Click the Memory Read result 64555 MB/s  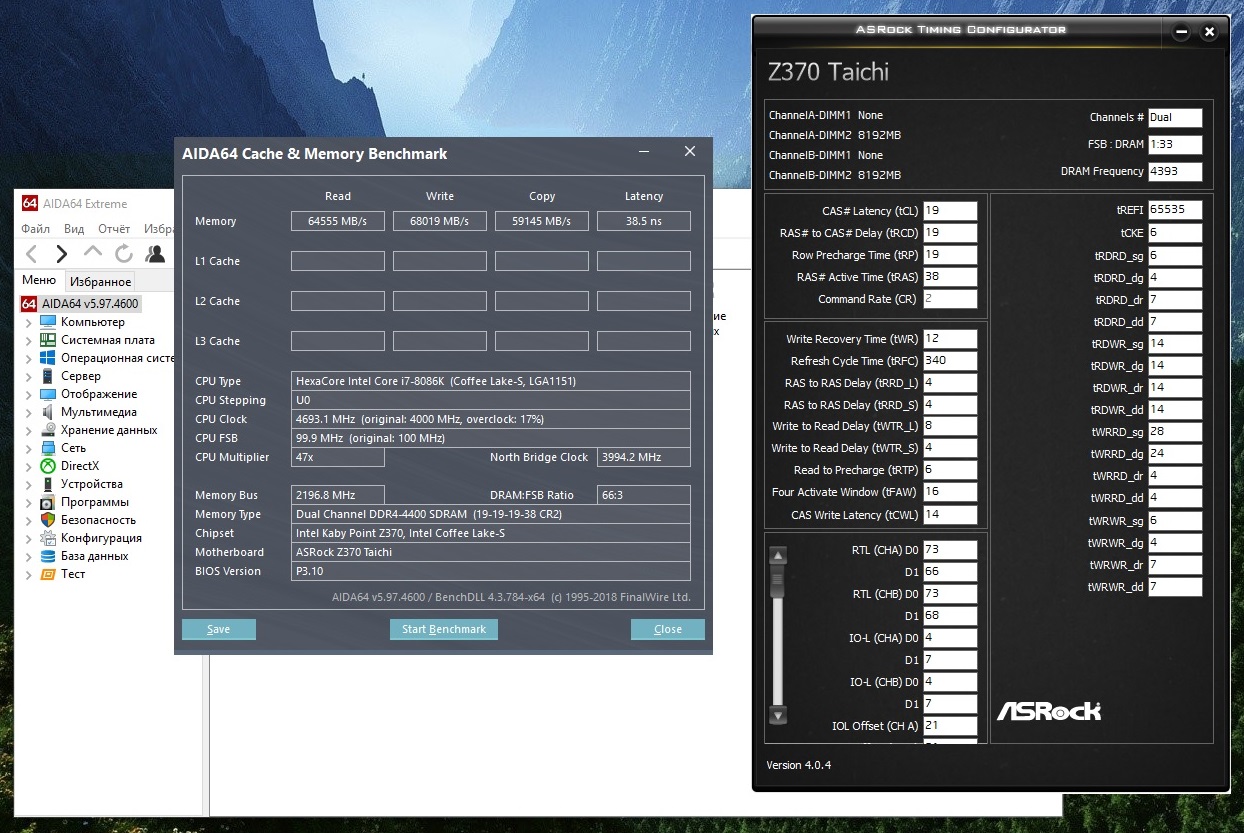pyautogui.click(x=338, y=221)
